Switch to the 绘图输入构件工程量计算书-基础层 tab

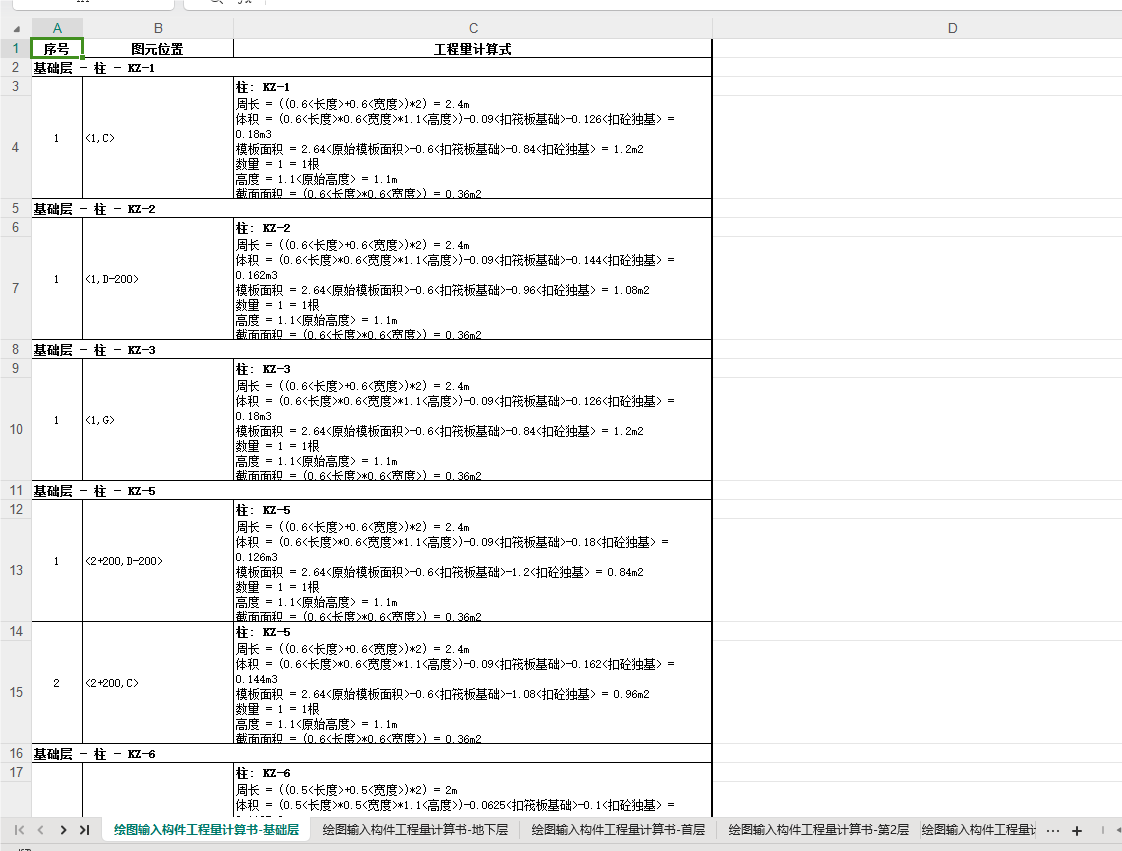(206, 830)
